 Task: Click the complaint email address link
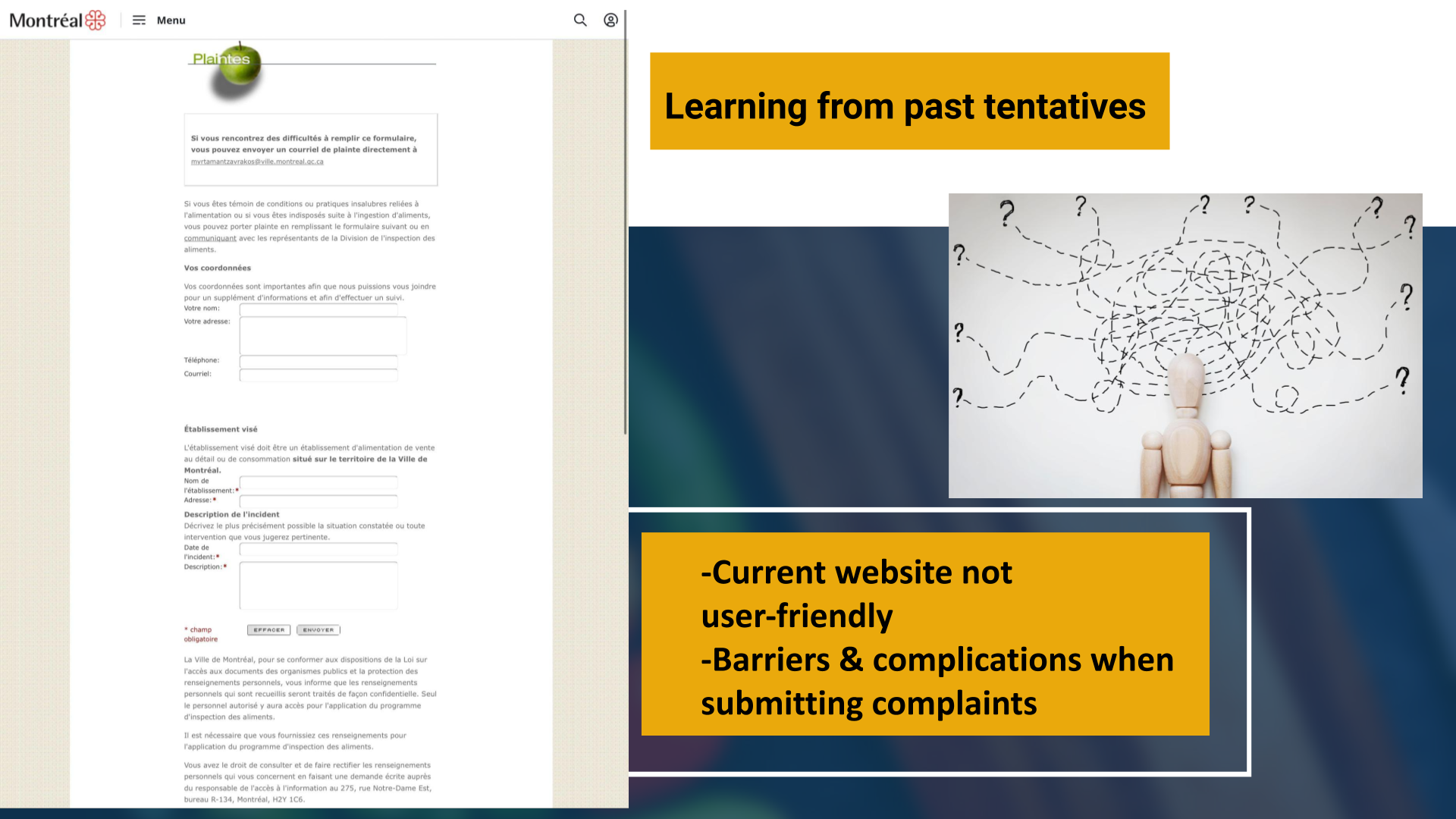click(257, 162)
